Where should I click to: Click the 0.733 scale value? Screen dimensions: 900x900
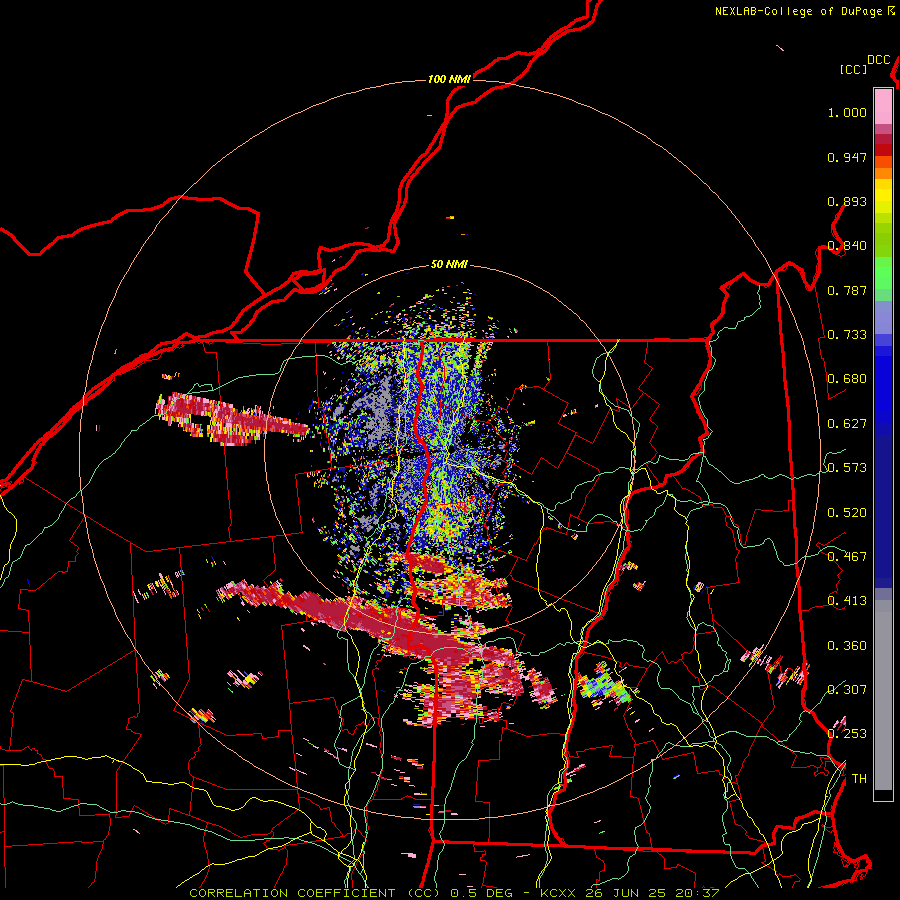click(847, 335)
